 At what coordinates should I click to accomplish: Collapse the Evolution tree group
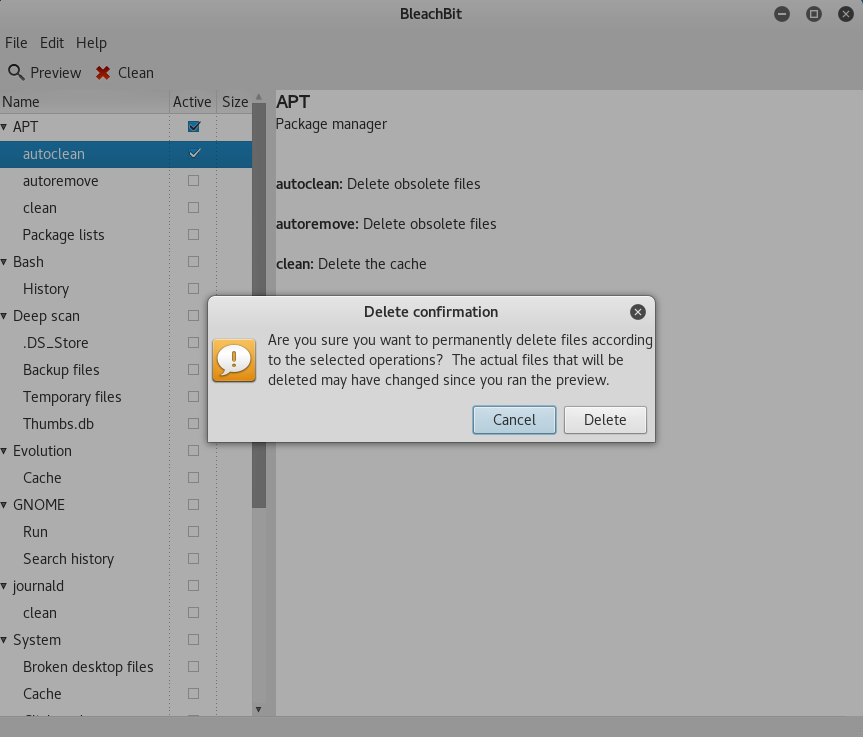click(x=4, y=451)
